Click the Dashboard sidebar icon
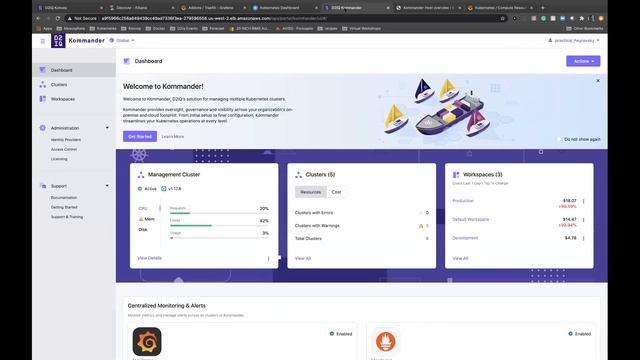 pyautogui.click(x=42, y=70)
